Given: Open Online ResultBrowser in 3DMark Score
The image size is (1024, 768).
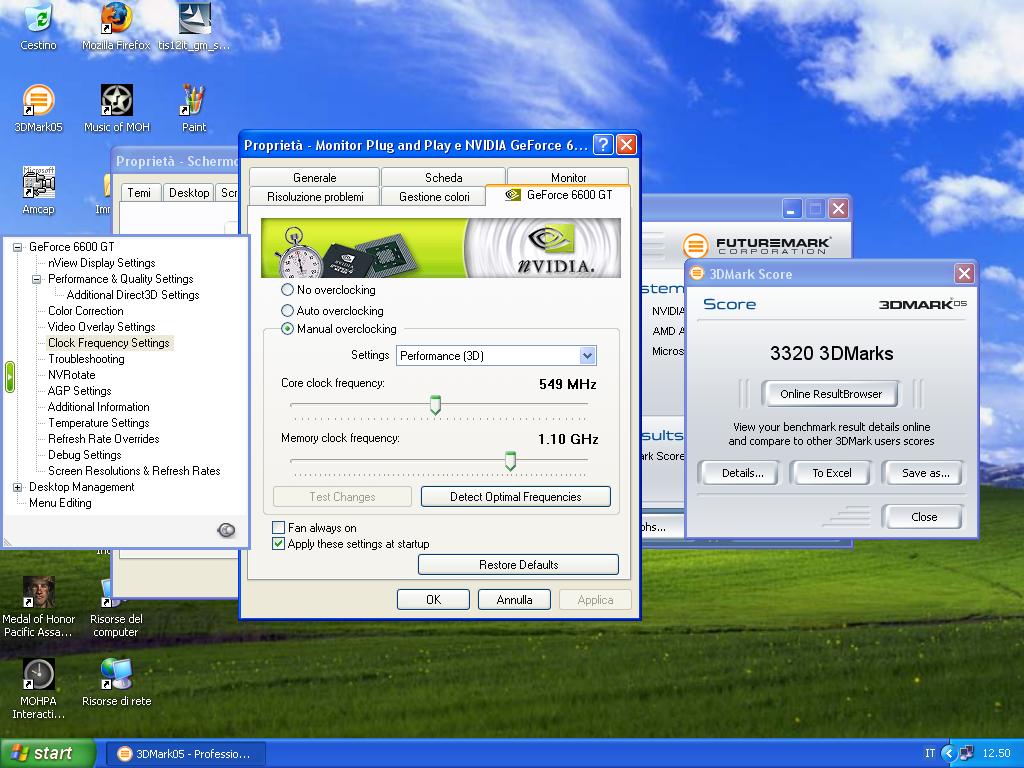Looking at the screenshot, I should pos(831,394).
